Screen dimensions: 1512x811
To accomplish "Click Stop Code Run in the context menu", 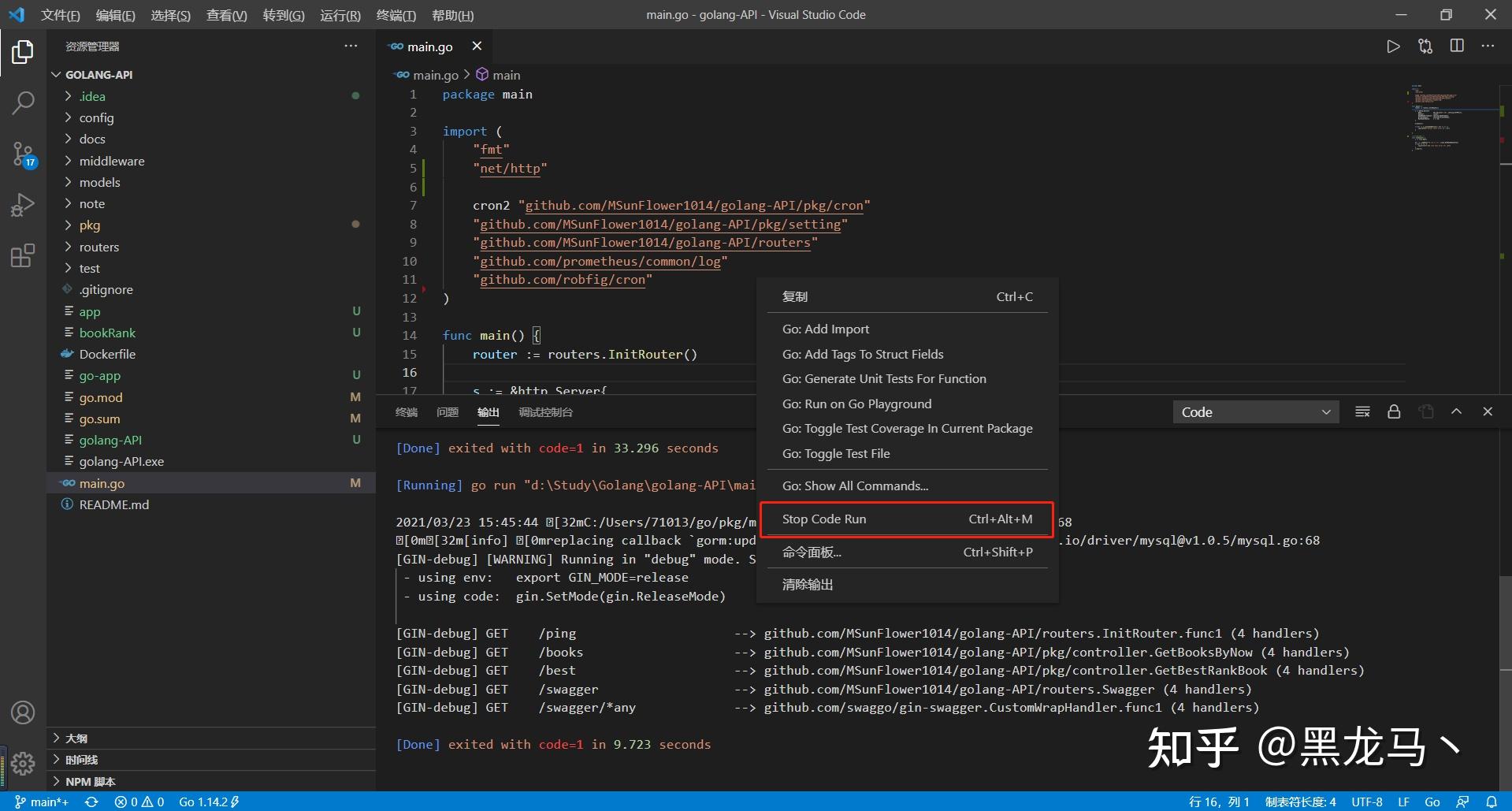I will click(x=824, y=519).
